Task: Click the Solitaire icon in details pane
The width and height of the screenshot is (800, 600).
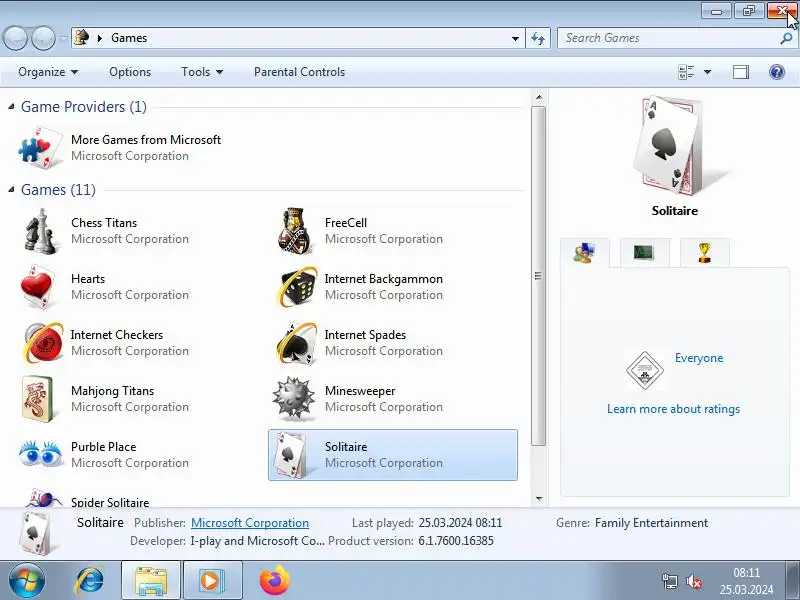Action: coord(34,534)
